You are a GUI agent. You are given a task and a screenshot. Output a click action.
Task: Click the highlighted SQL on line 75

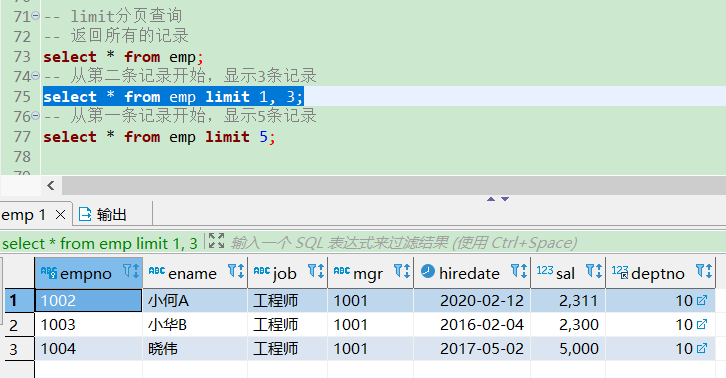[x=173, y=96]
